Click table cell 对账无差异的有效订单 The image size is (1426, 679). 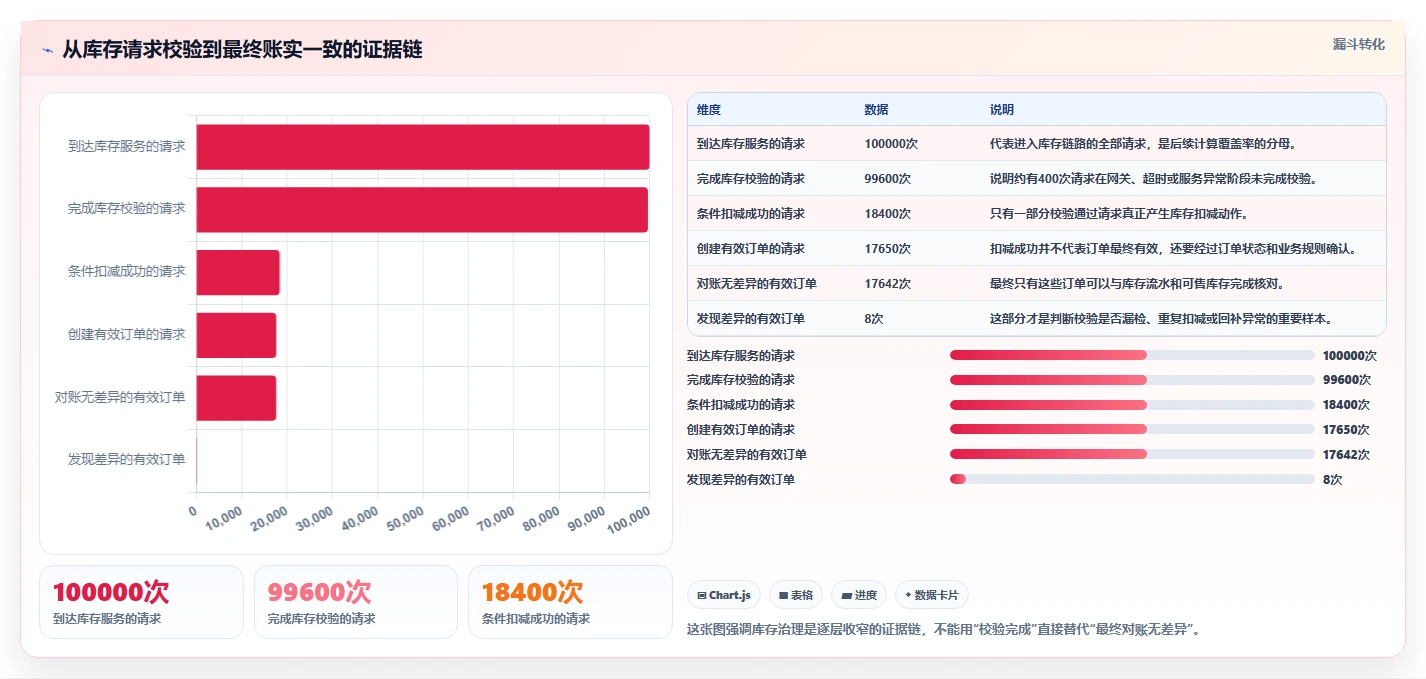[x=757, y=284]
